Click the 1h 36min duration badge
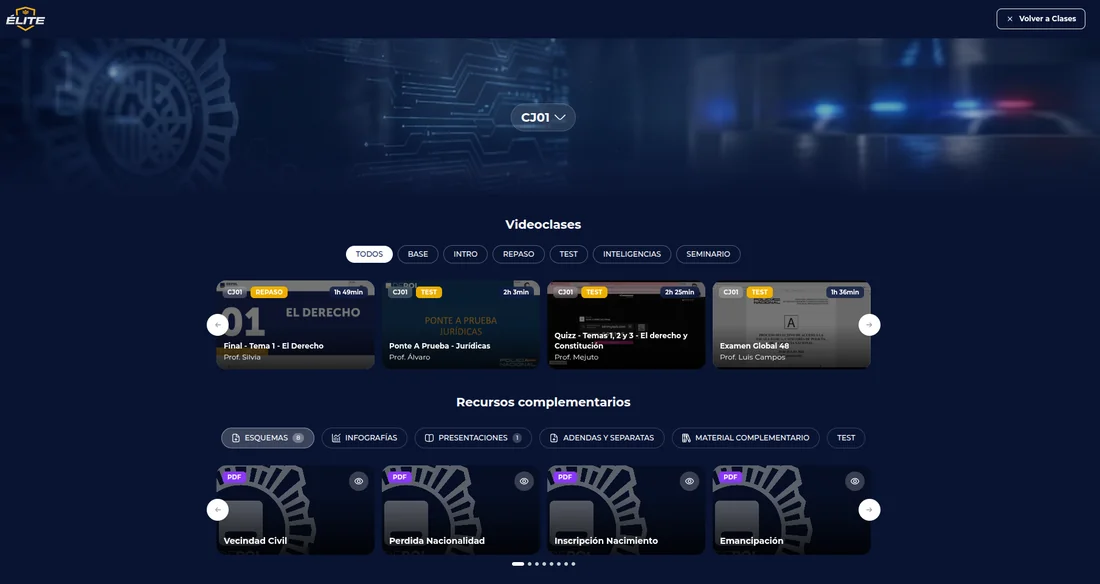The image size is (1100, 584). tap(845, 292)
